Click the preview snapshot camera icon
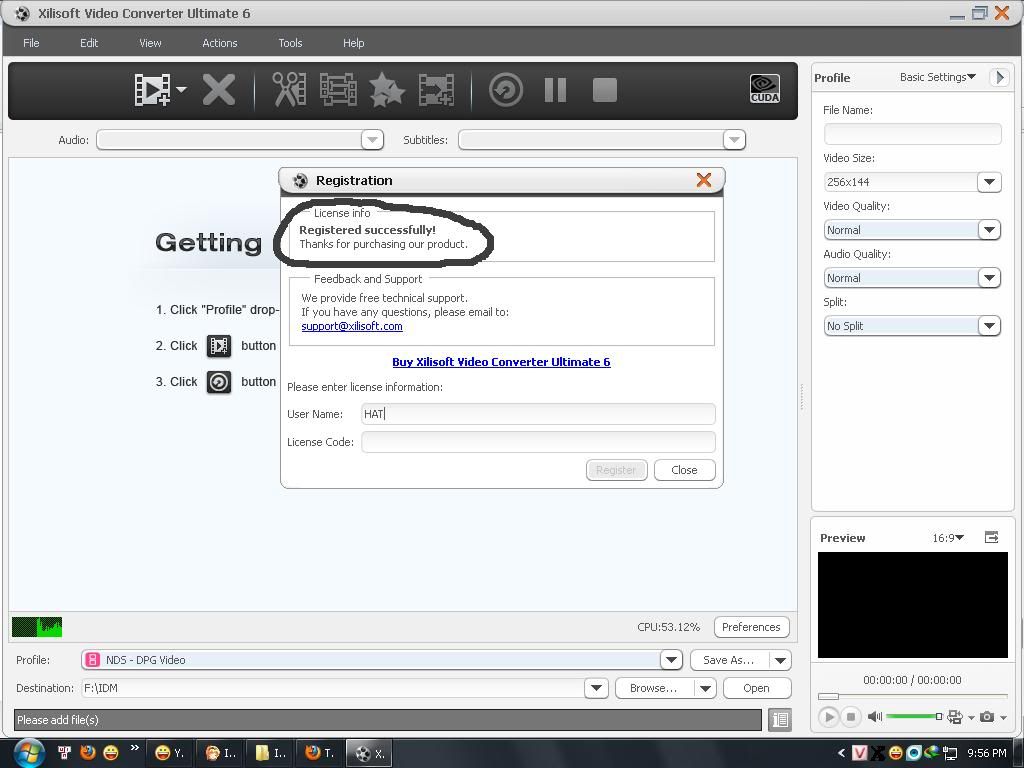Viewport: 1024px width, 768px height. tap(987, 717)
